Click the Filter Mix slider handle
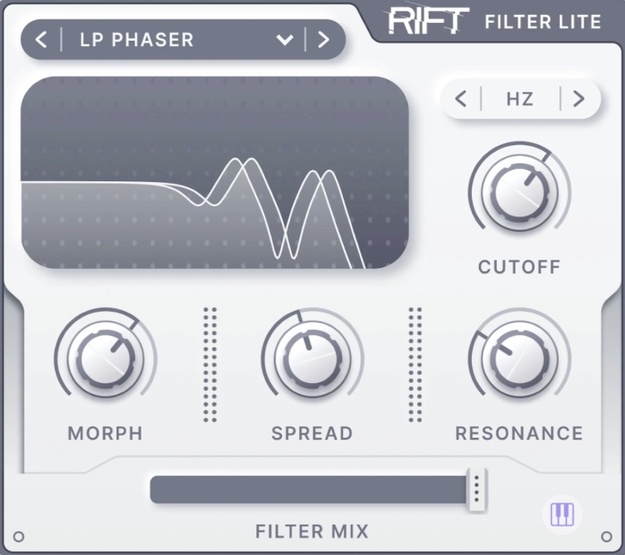The width and height of the screenshot is (625, 555). tap(477, 489)
